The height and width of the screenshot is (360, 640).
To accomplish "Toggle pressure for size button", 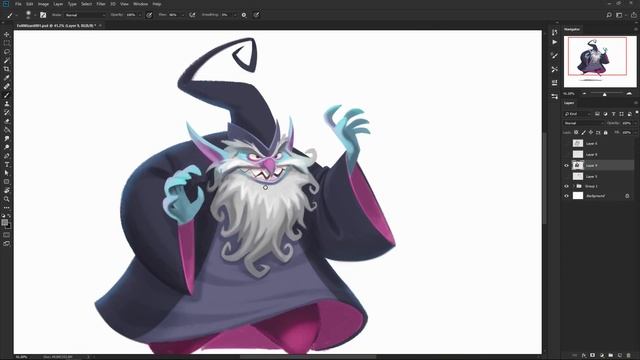I will [x=256, y=15].
